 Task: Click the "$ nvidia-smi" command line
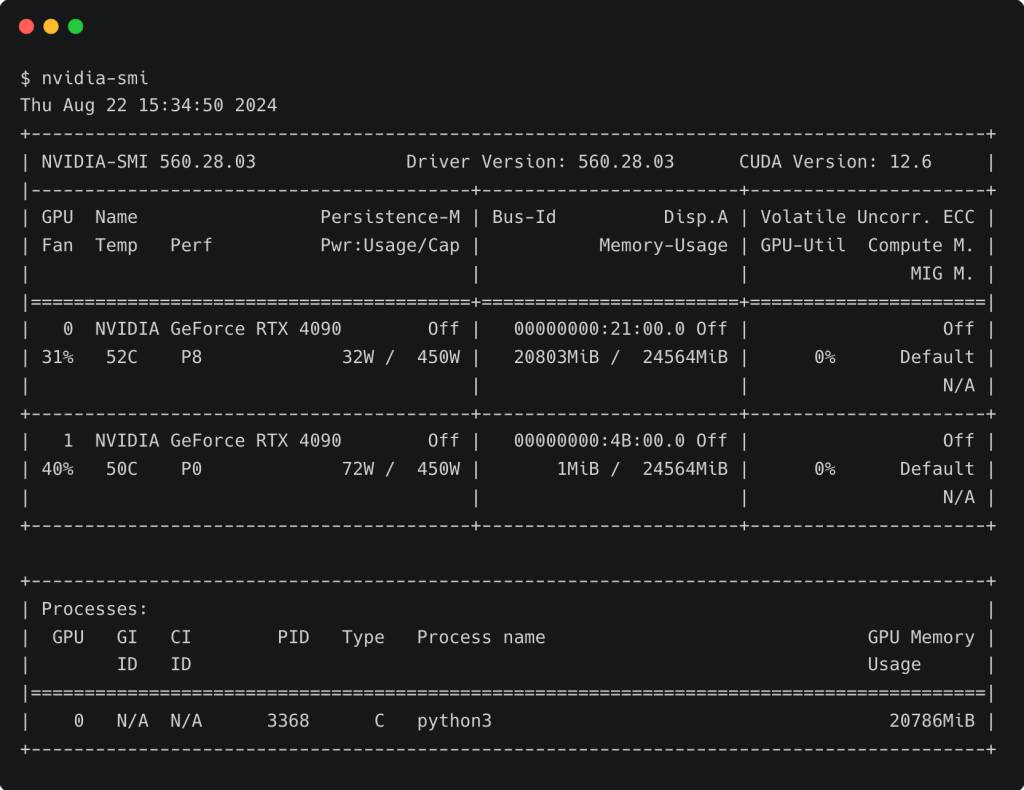click(x=85, y=78)
